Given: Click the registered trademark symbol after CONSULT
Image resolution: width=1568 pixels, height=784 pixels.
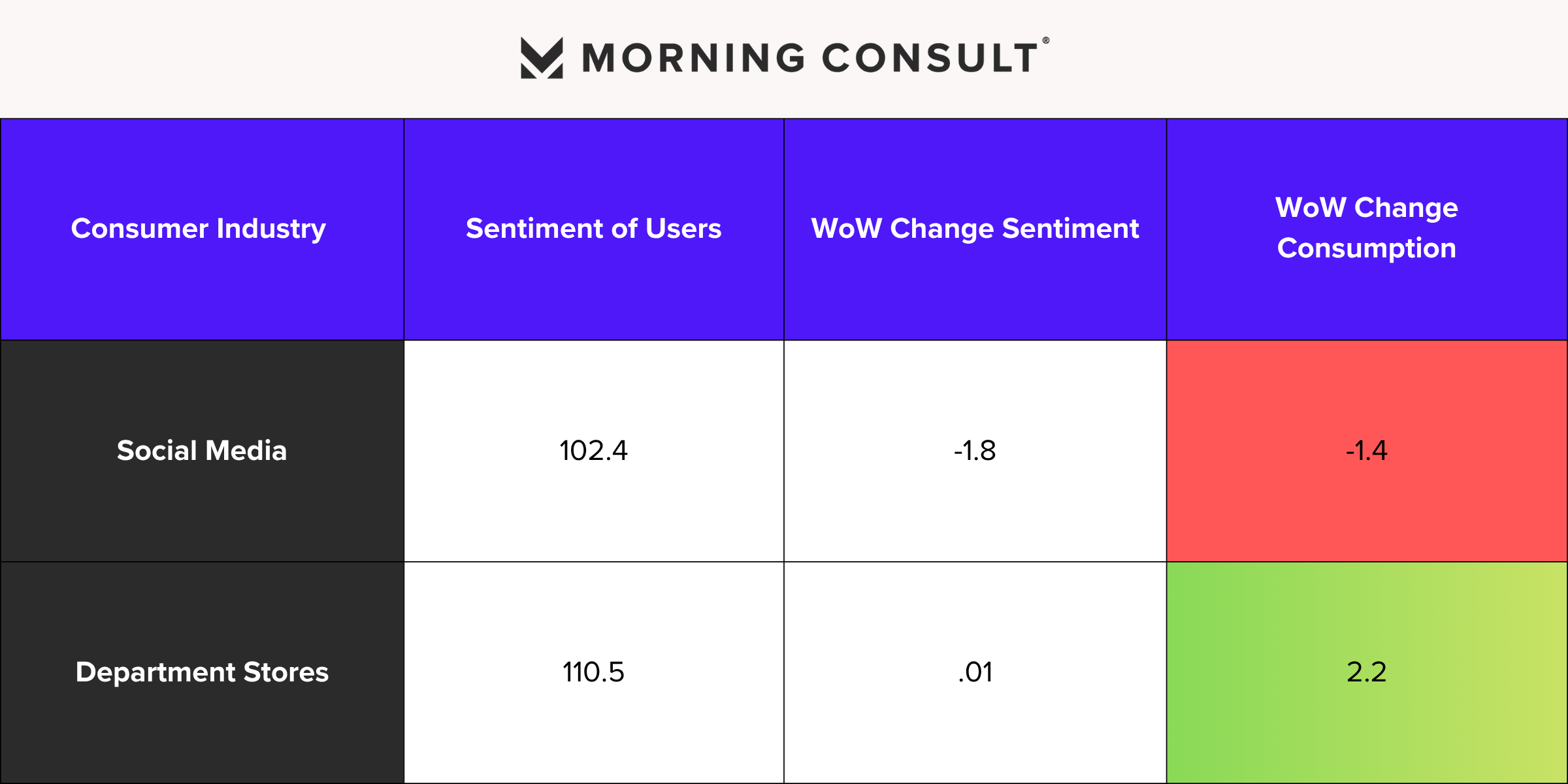Looking at the screenshot, I should click(1045, 41).
